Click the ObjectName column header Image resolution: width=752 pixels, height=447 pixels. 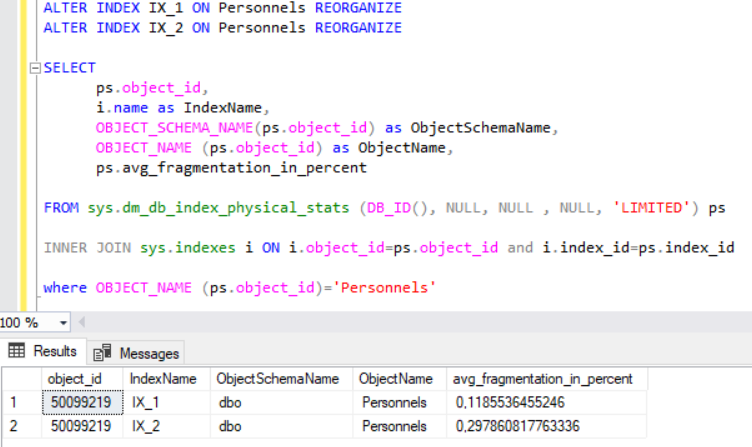tap(397, 379)
